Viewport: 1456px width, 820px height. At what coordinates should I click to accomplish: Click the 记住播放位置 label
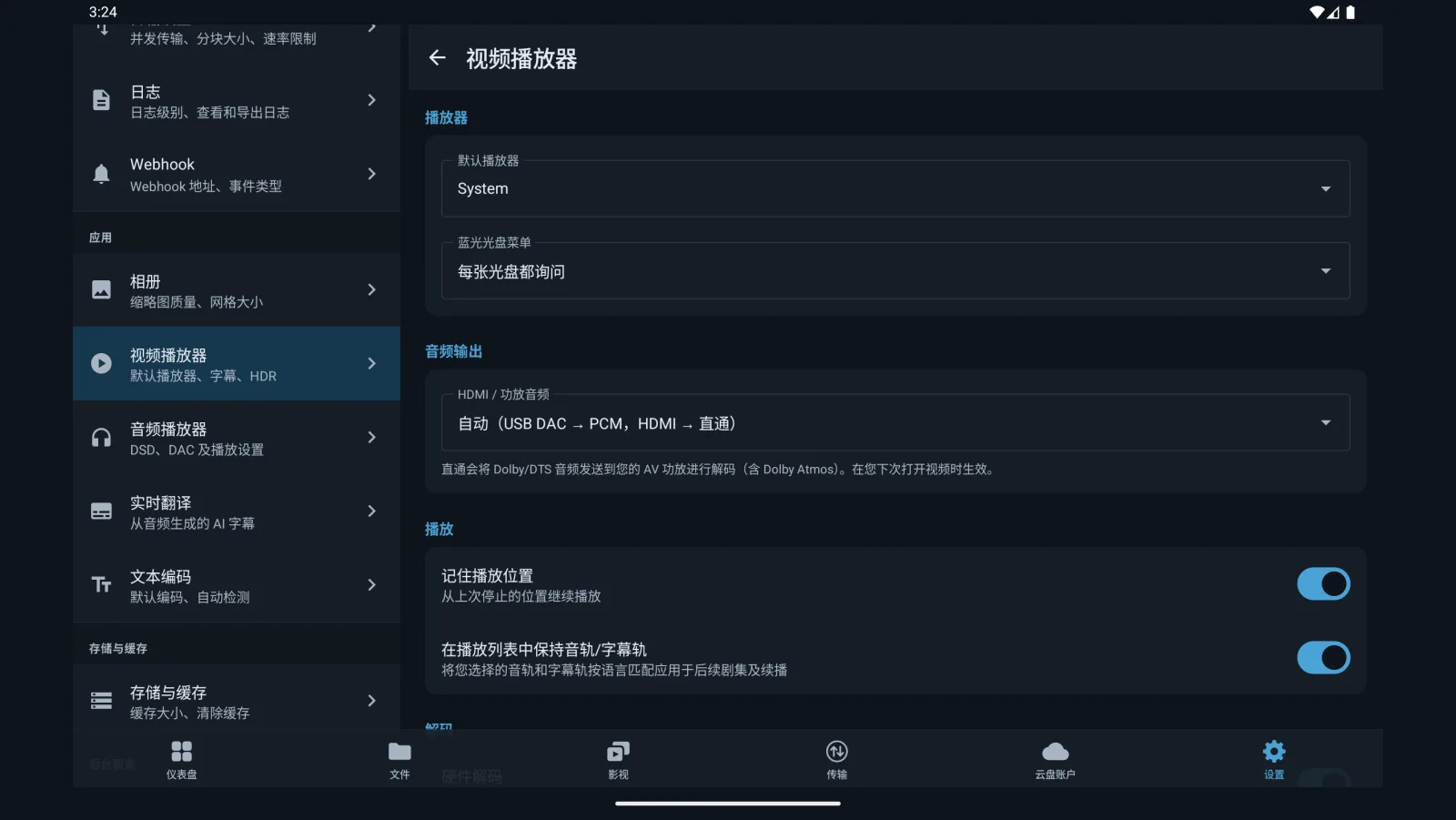click(487, 576)
